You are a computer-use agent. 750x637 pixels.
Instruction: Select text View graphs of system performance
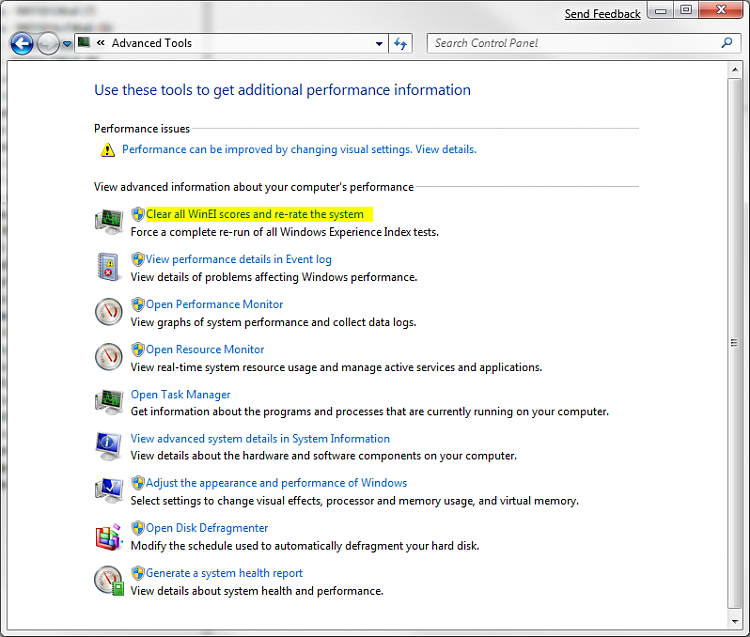pyautogui.click(x=273, y=322)
